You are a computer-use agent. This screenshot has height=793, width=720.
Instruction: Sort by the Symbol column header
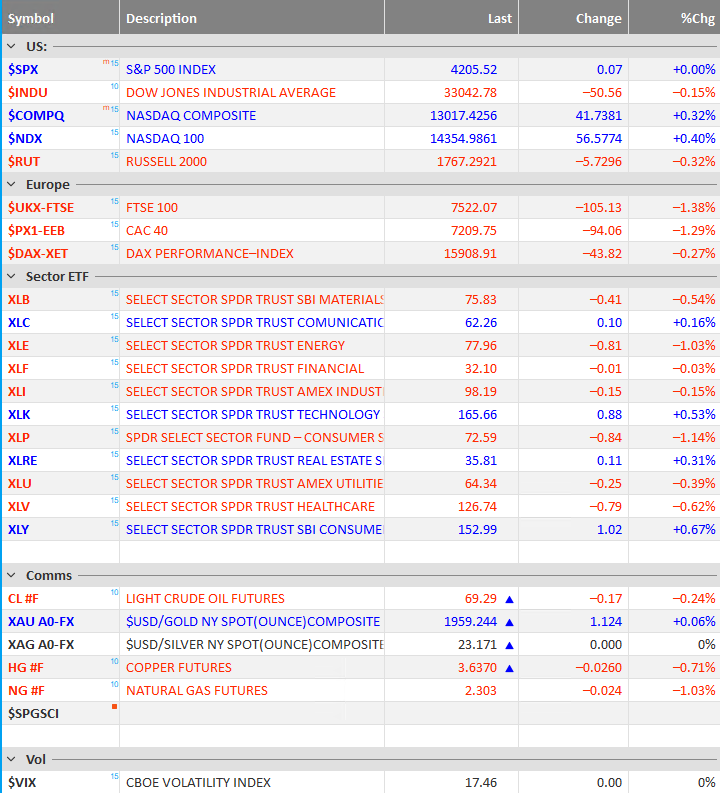point(31,19)
